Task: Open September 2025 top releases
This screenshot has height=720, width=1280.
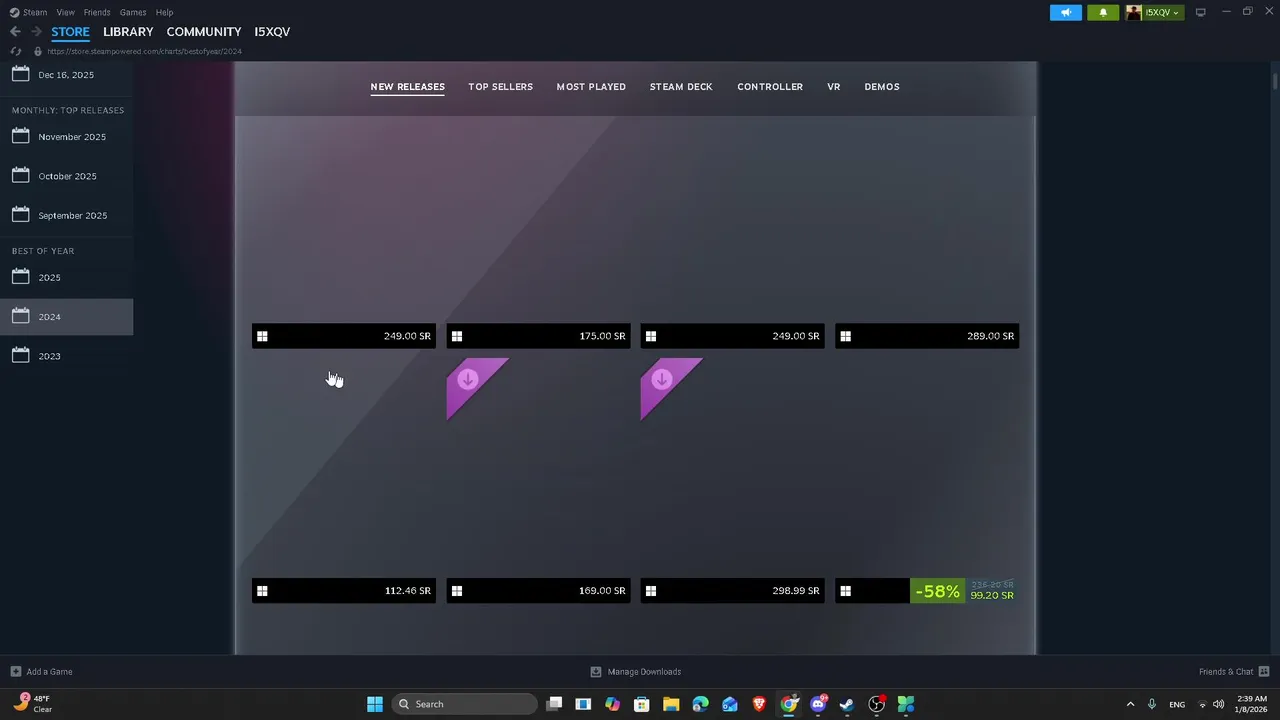Action: (x=66, y=215)
